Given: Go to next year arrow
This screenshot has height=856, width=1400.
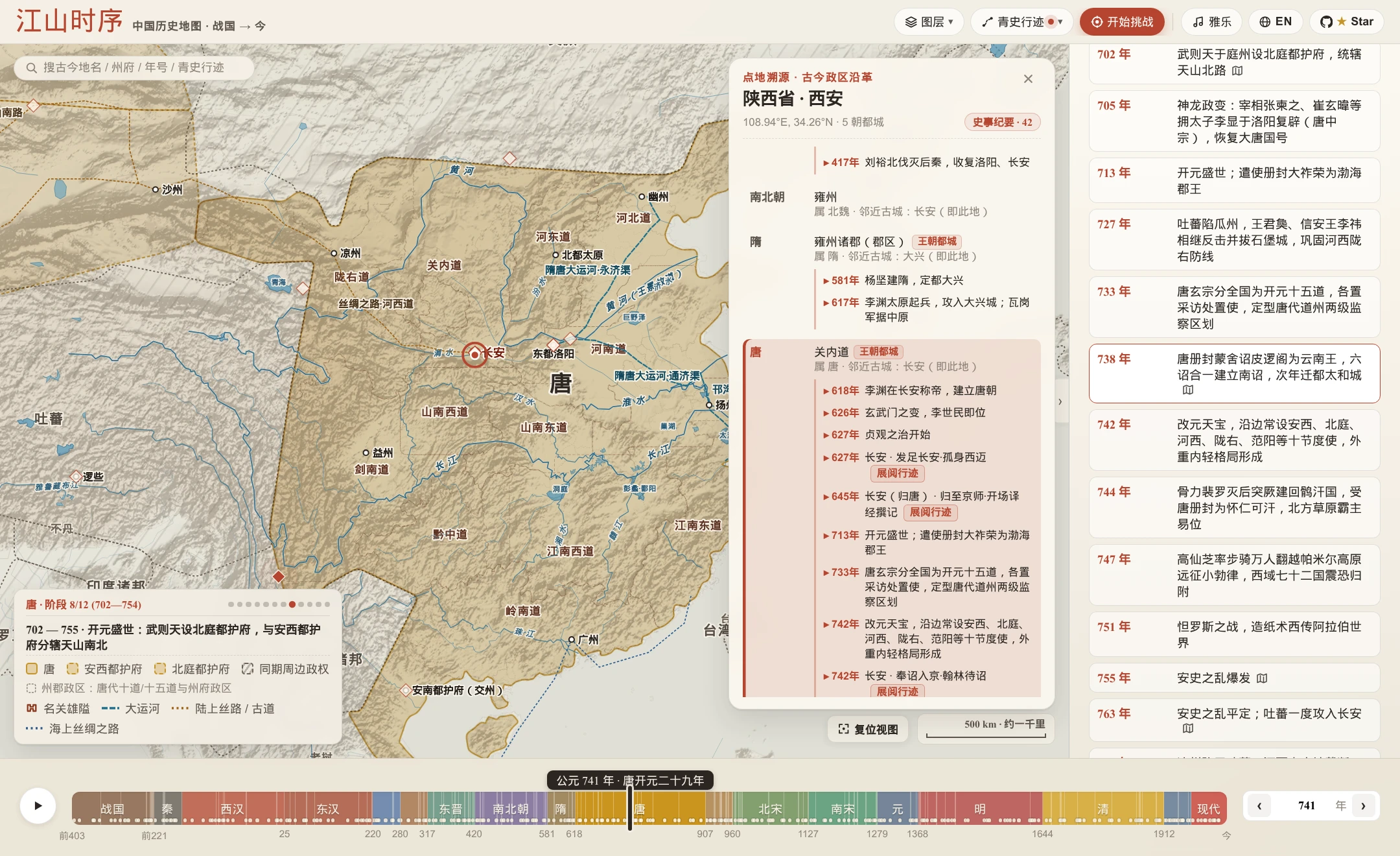Looking at the screenshot, I should pyautogui.click(x=1363, y=806).
